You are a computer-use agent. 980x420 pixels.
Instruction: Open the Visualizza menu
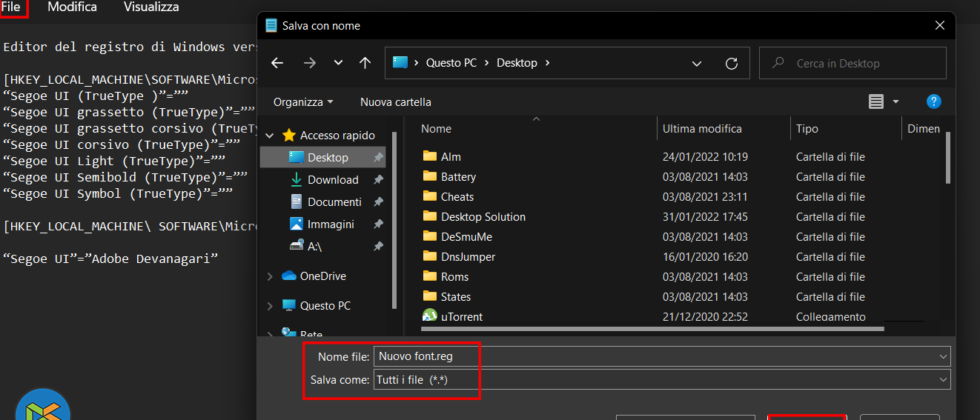(x=151, y=7)
